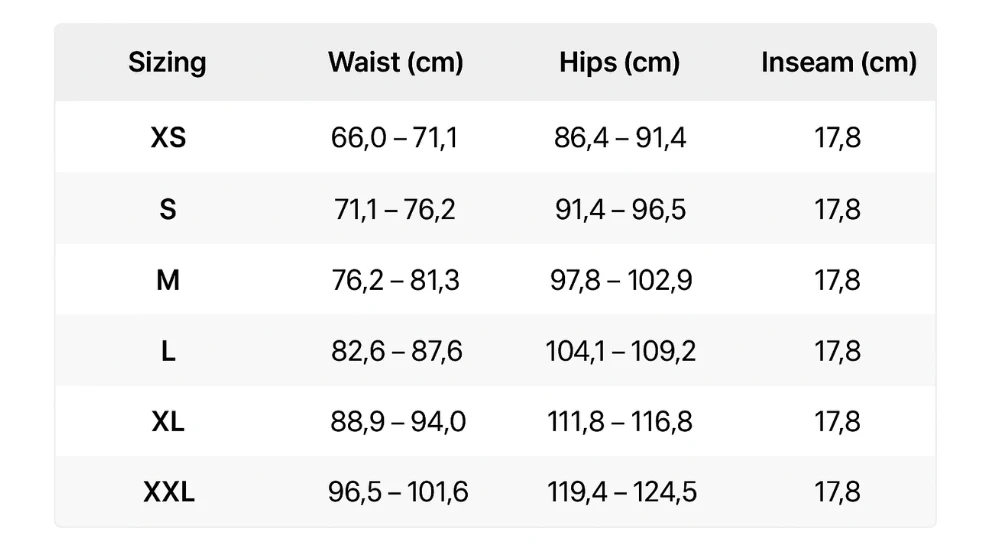Click the XXL inseam value 17,8
Viewport: 1000px width, 550px height.
click(837, 493)
